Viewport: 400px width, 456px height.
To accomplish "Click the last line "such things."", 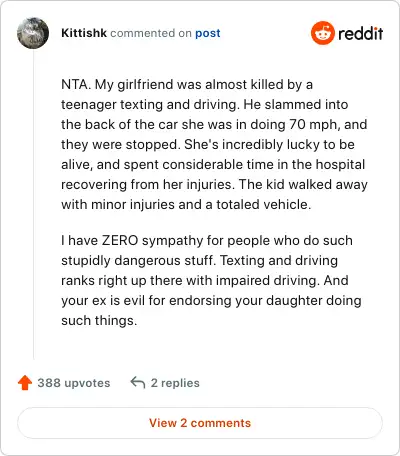I will [99, 320].
